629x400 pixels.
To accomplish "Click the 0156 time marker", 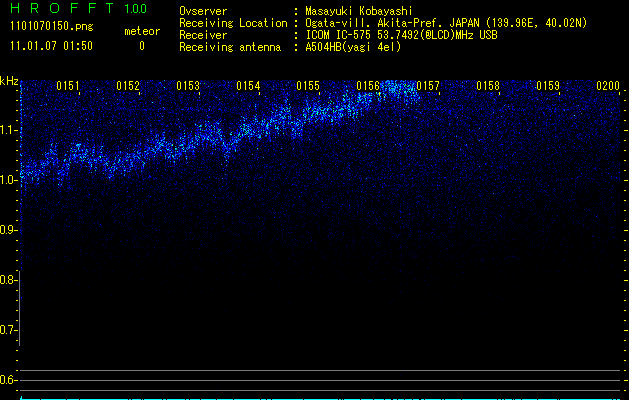I will point(368,86).
